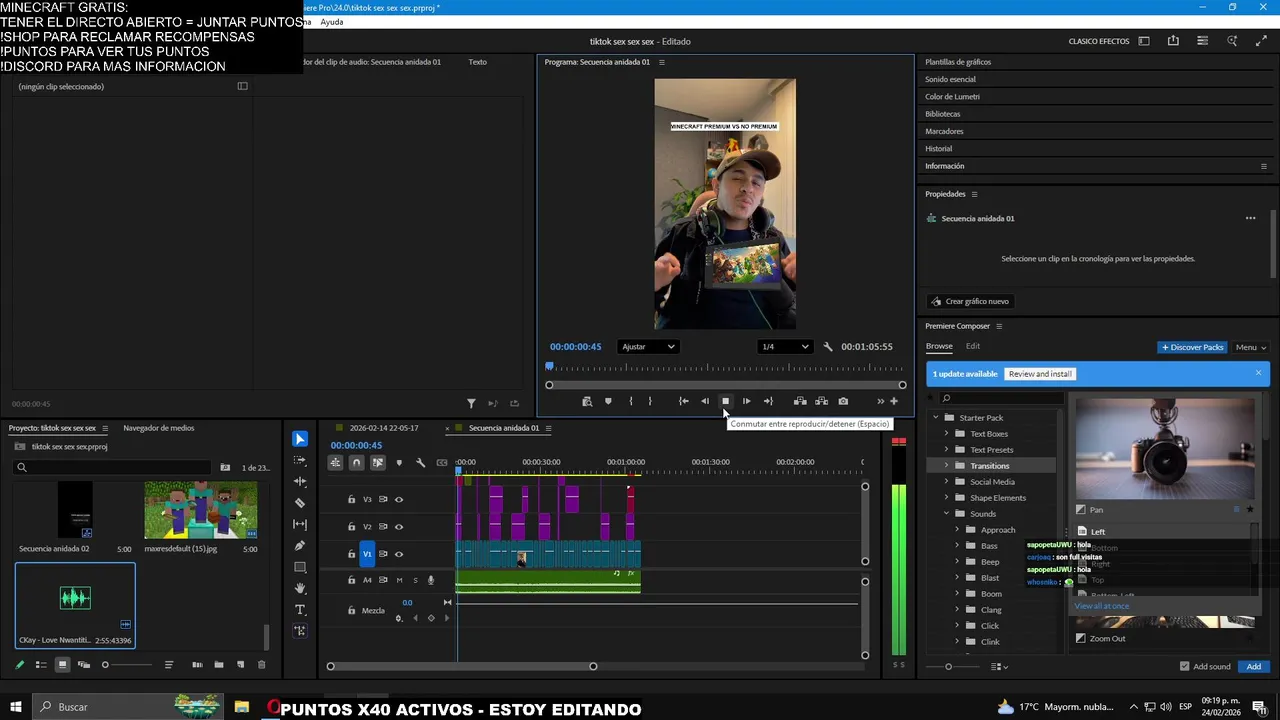Open Program monitor settings wrench
The width and height of the screenshot is (1280, 720).
click(828, 347)
